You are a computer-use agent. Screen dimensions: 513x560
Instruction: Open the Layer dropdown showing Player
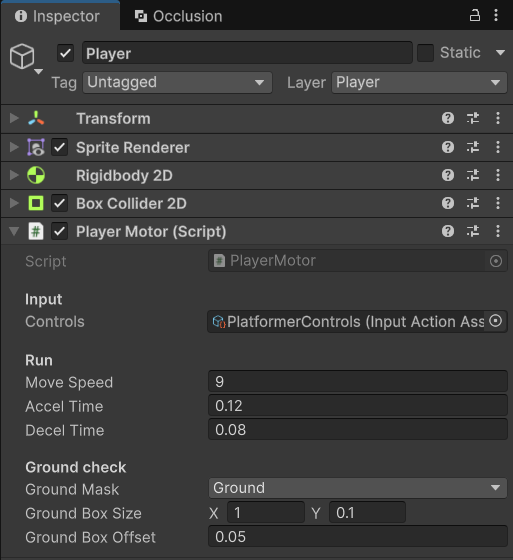[419, 82]
